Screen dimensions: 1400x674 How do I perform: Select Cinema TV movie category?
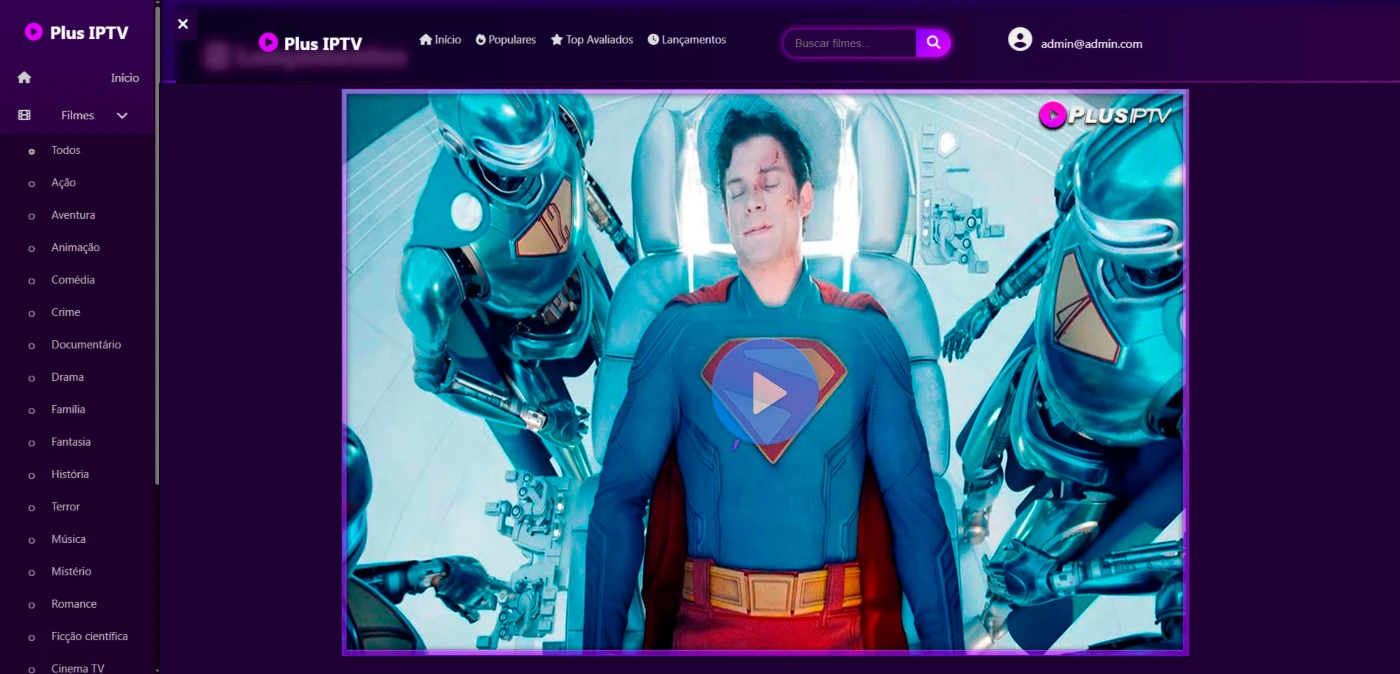pyautogui.click(x=78, y=668)
